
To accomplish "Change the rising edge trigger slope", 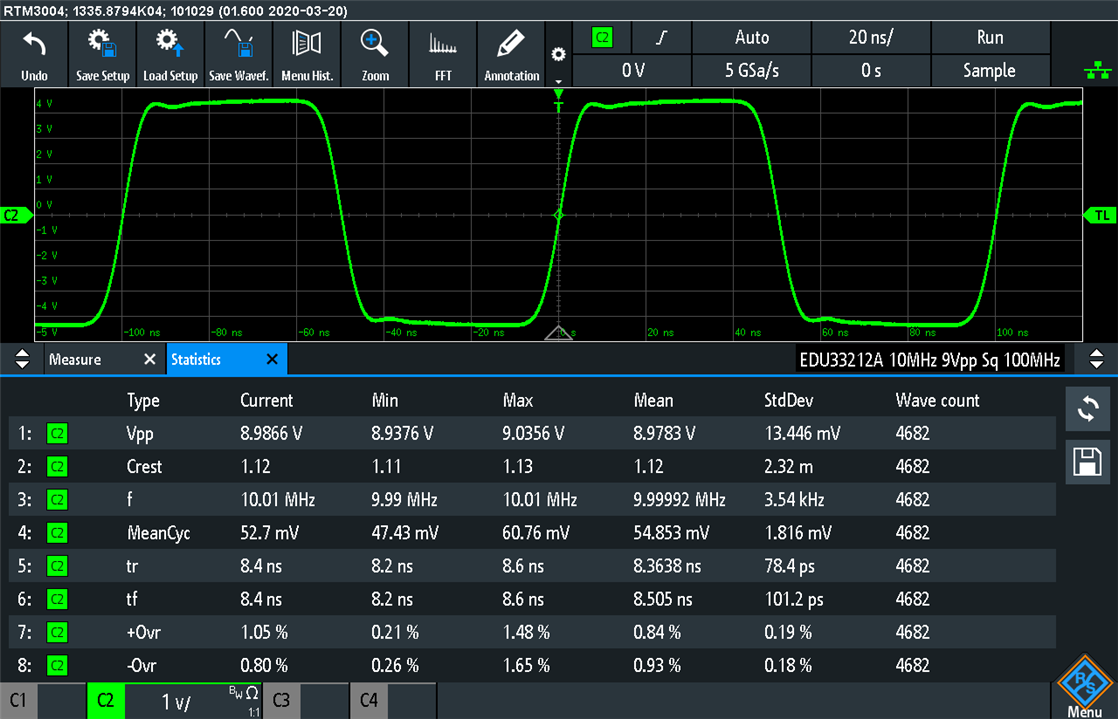I will coord(662,38).
